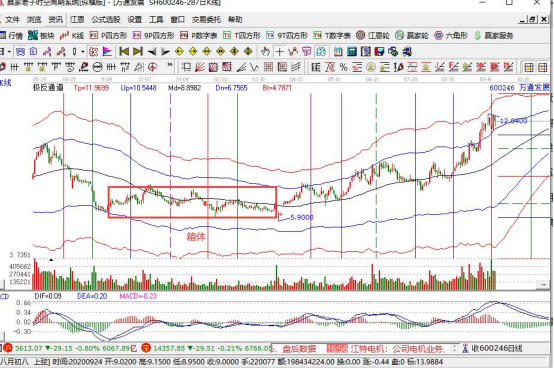The image size is (554, 369).
Task: Click the 极反通道 indicator label
Action: 48,87
